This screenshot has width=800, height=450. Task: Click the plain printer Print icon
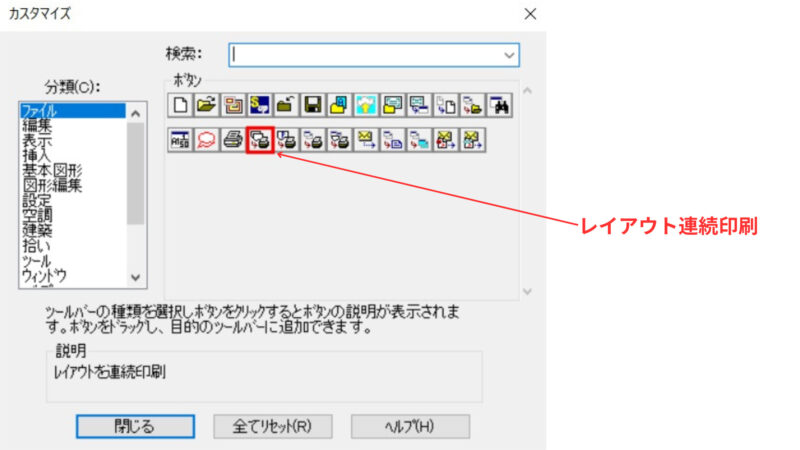pos(233,140)
